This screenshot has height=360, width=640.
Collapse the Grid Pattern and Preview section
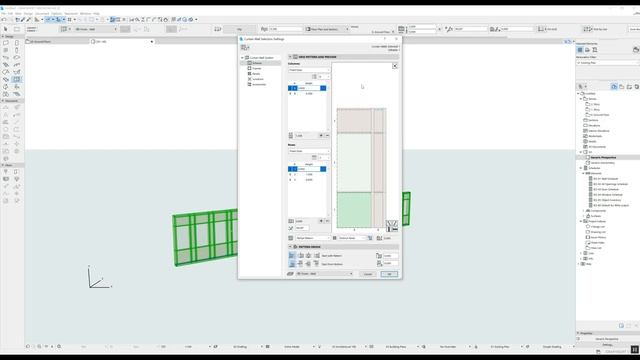pos(290,57)
